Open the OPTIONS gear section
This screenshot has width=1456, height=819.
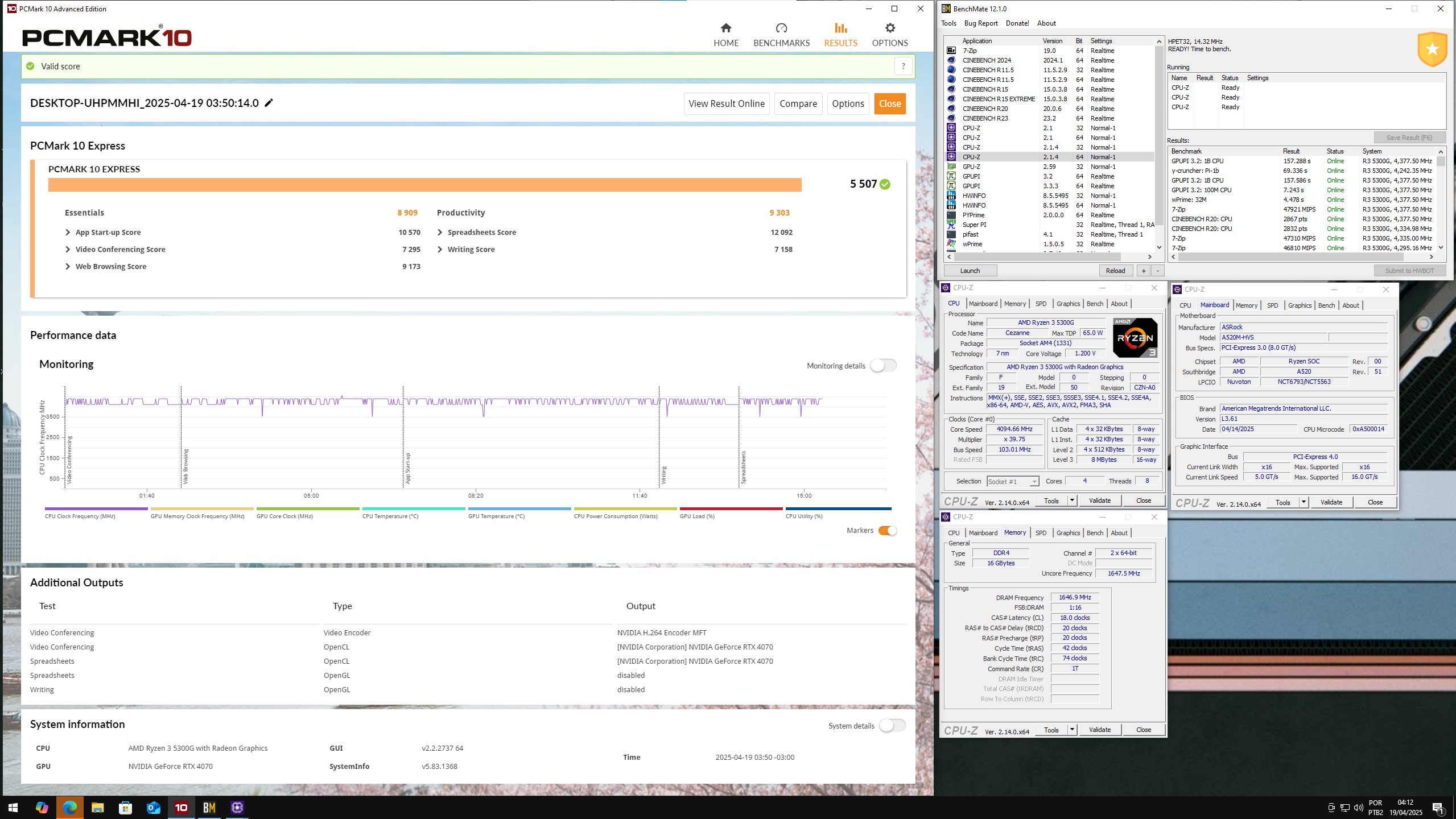pyautogui.click(x=890, y=35)
